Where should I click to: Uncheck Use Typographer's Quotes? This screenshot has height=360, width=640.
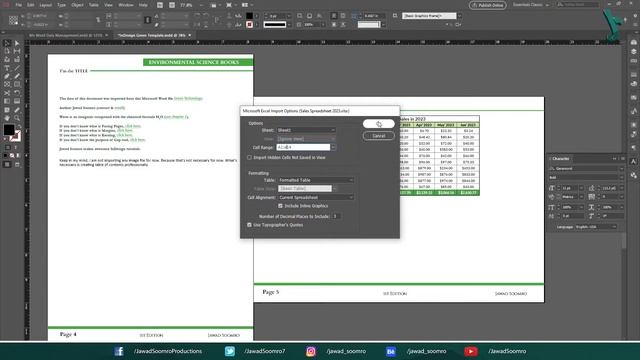click(x=249, y=225)
